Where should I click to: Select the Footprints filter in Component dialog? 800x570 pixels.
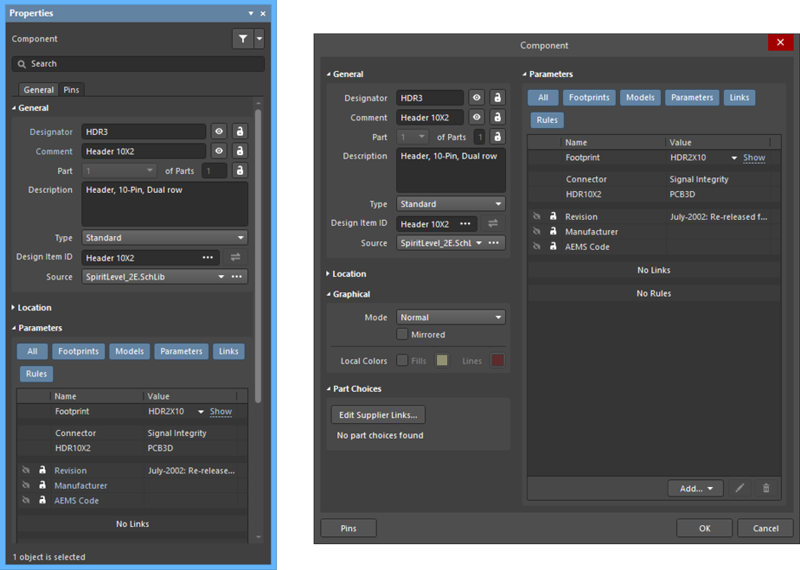pyautogui.click(x=588, y=98)
